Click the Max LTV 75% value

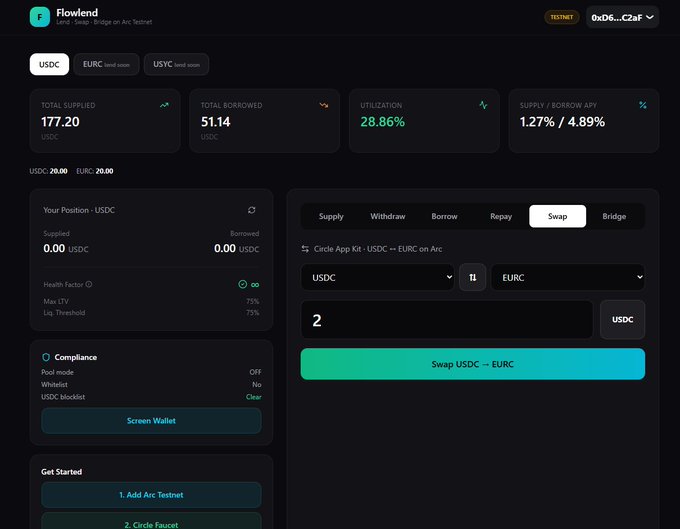click(253, 301)
